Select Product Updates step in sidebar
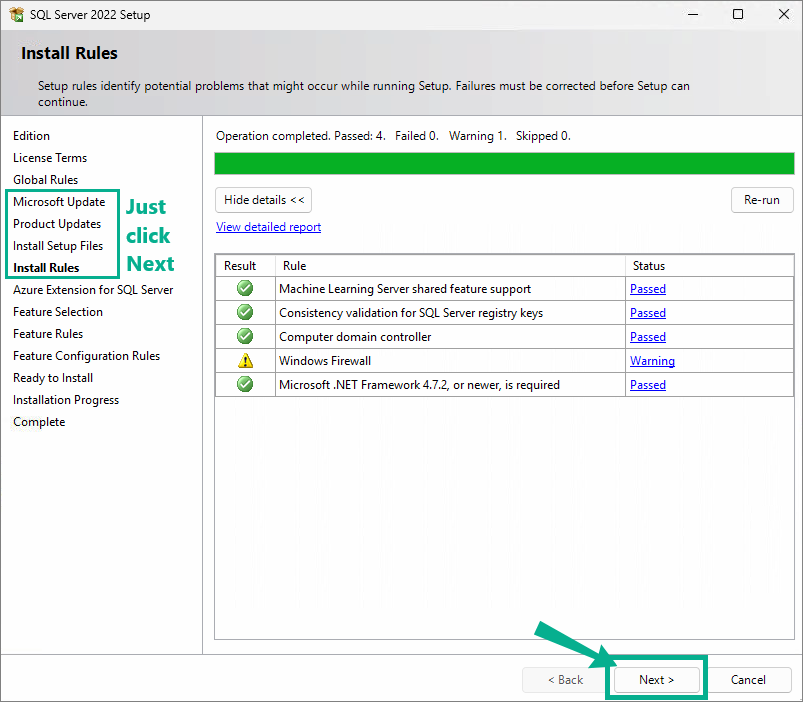This screenshot has height=702, width=803. tap(57, 224)
